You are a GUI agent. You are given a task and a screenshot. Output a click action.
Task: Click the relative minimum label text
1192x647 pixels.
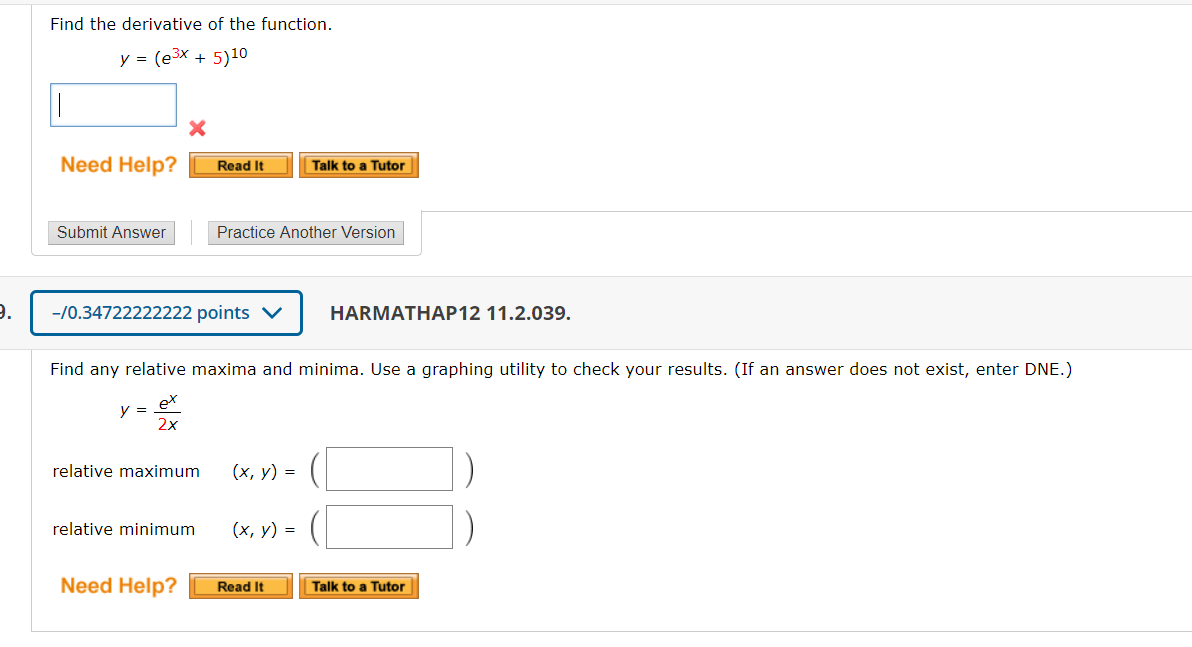[123, 528]
